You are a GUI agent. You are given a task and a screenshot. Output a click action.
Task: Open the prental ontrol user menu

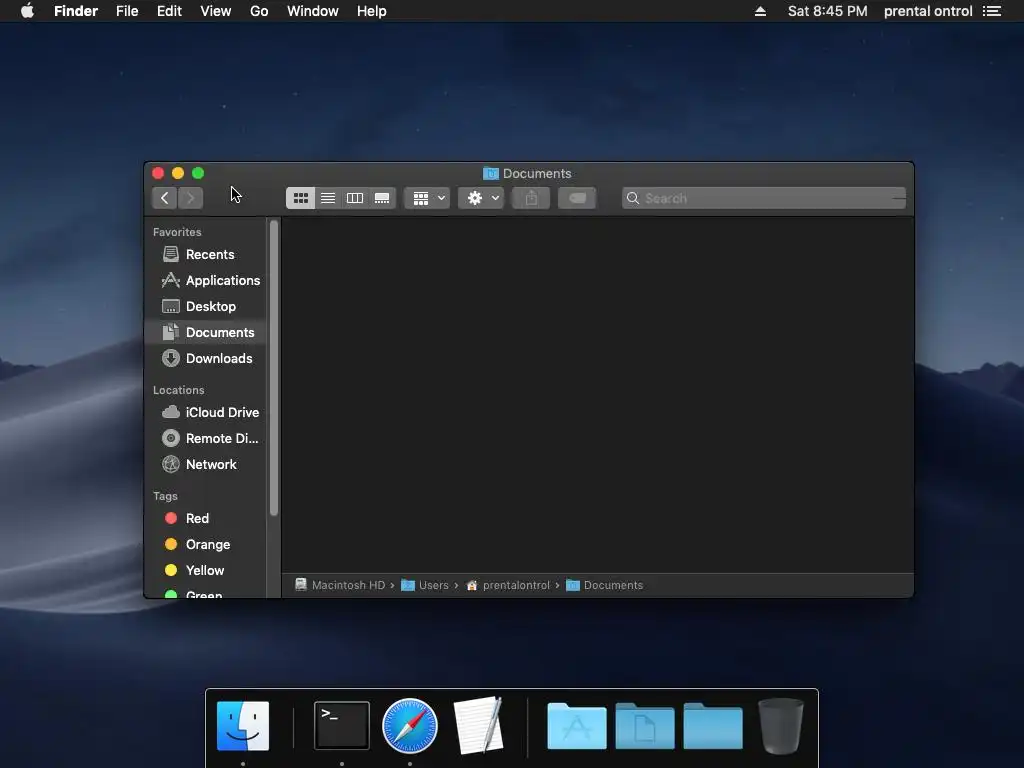tap(928, 11)
